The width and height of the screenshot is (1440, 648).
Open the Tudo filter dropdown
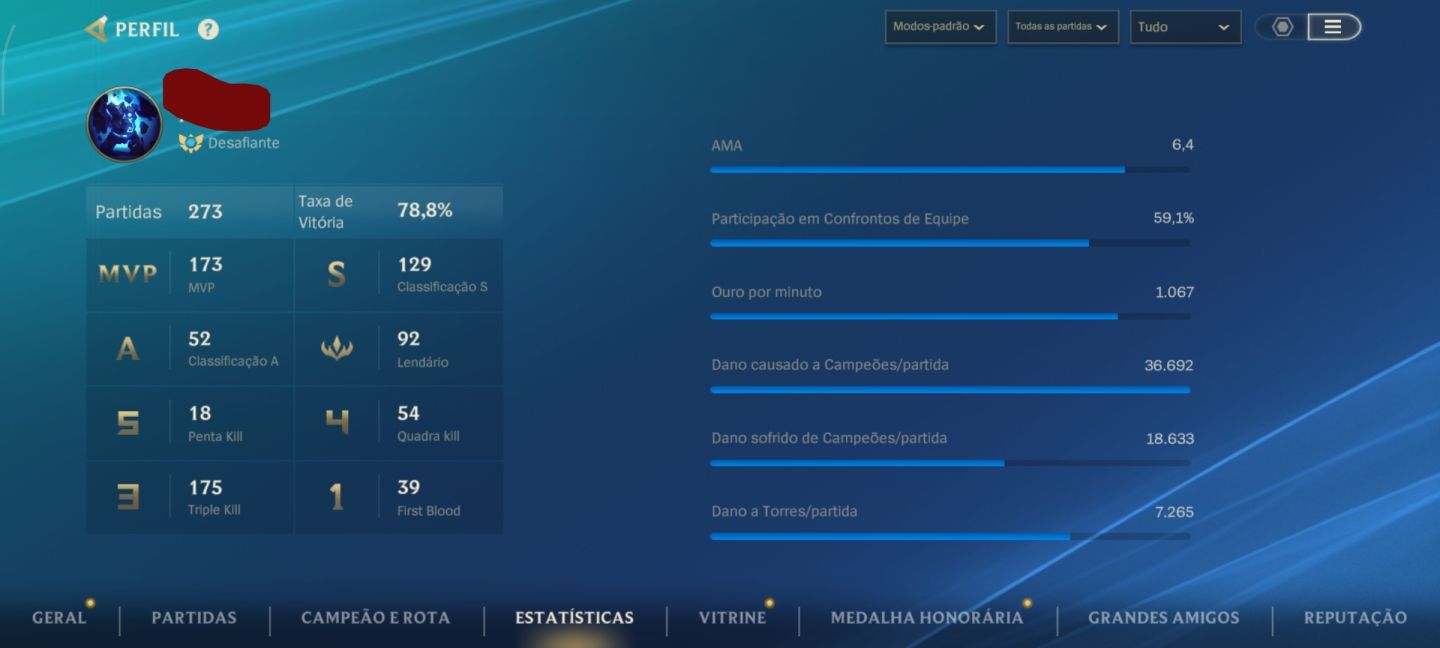tap(1185, 27)
